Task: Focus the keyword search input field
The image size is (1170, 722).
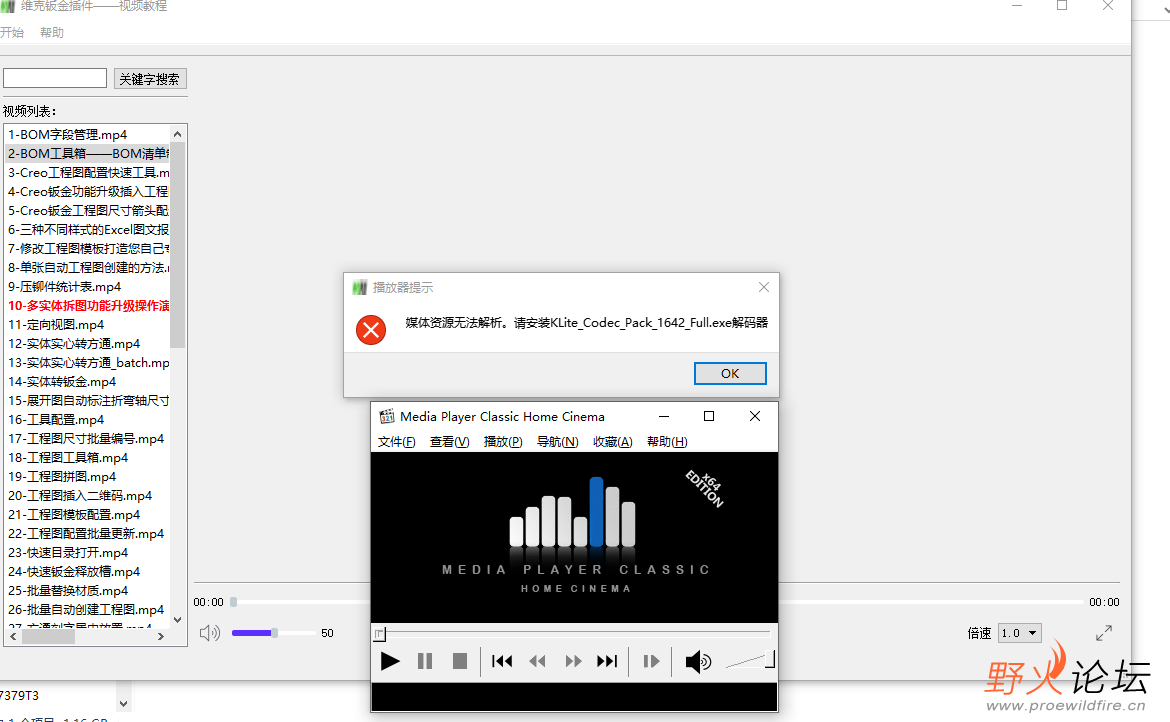Action: [x=55, y=78]
